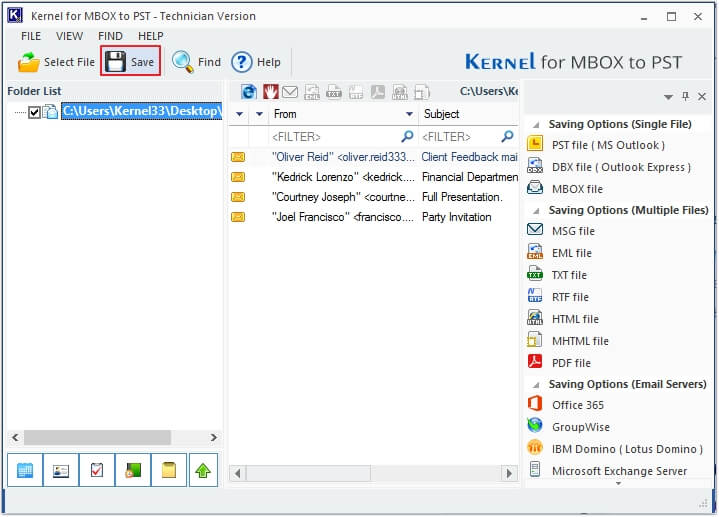Open the From column dropdown arrow
Viewport: 719px width, 517px height.
click(x=409, y=114)
